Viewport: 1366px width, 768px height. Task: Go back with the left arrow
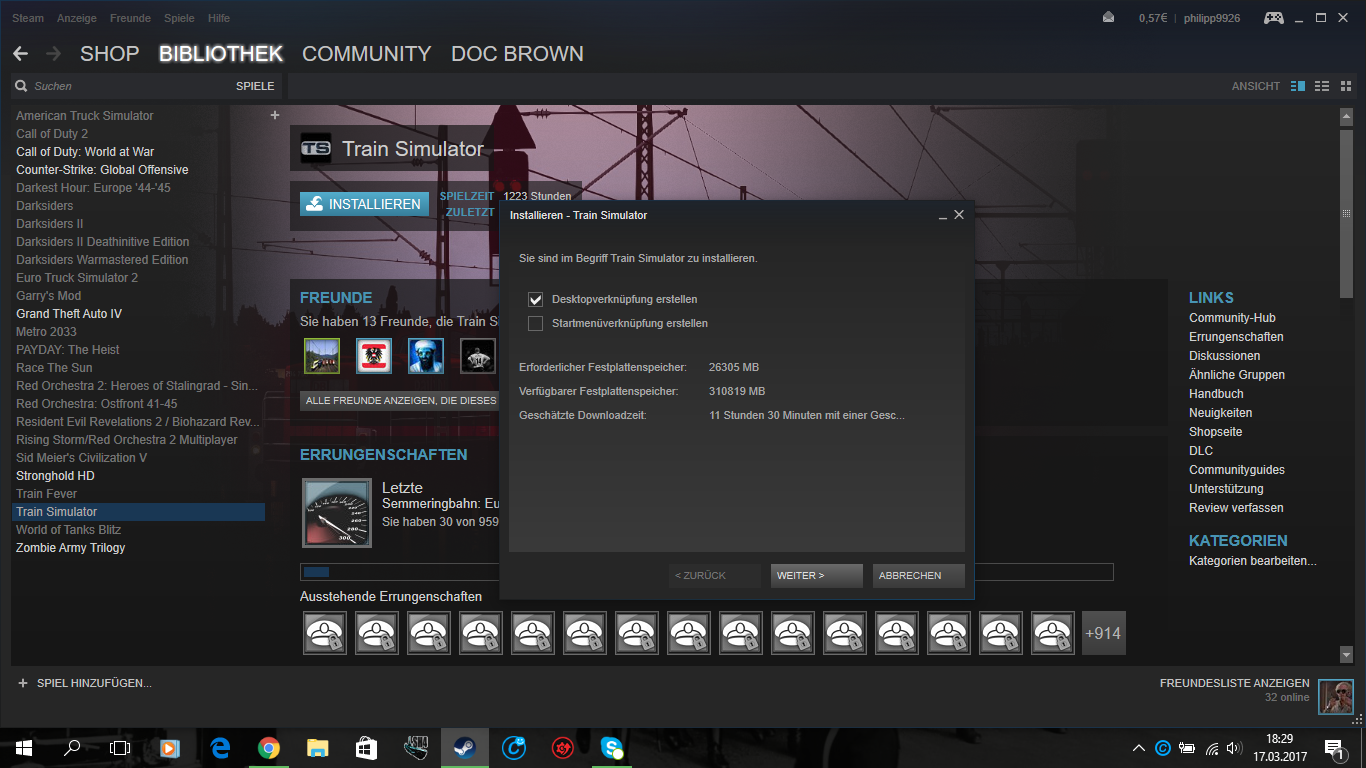(20, 54)
